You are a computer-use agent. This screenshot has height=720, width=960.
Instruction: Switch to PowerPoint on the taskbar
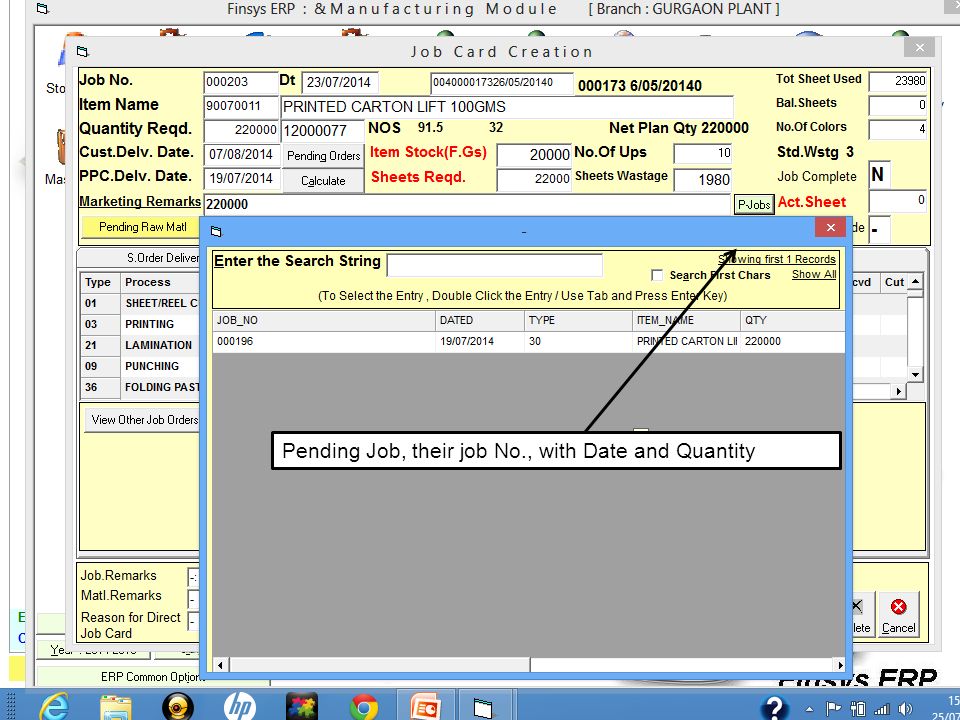(x=425, y=707)
